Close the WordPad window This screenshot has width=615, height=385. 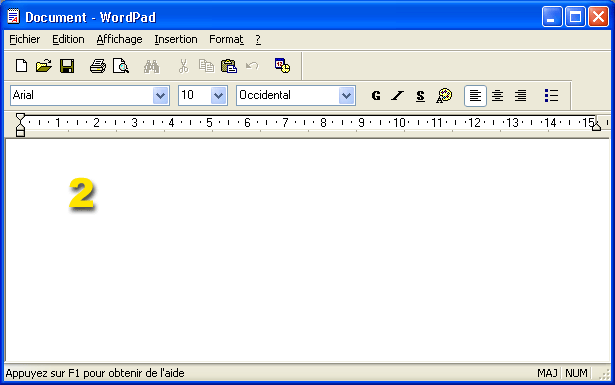tap(599, 17)
